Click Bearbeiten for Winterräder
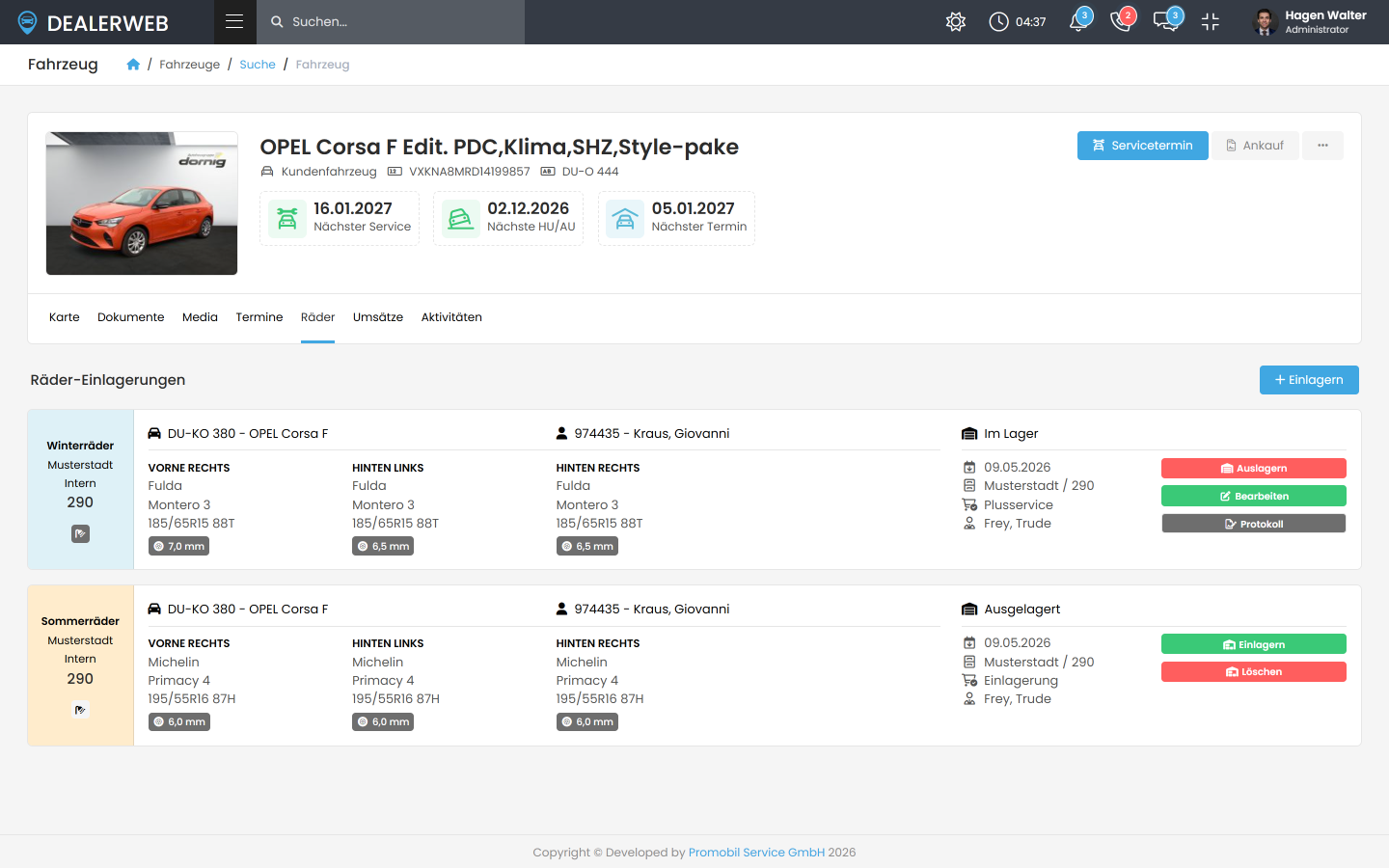Viewport: 1389px width, 868px height. click(x=1253, y=496)
